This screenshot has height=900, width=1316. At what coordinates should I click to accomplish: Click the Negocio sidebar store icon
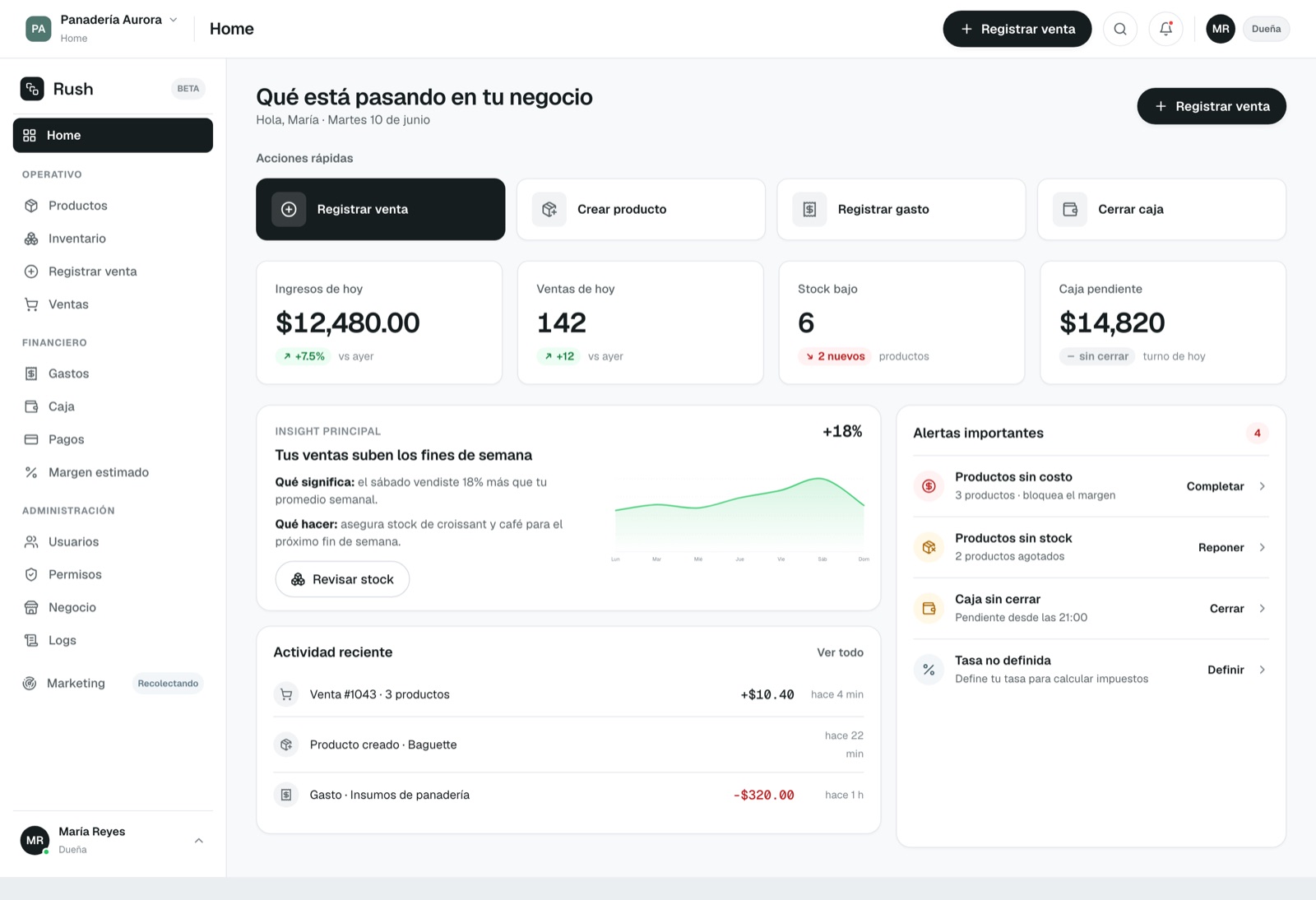(31, 607)
